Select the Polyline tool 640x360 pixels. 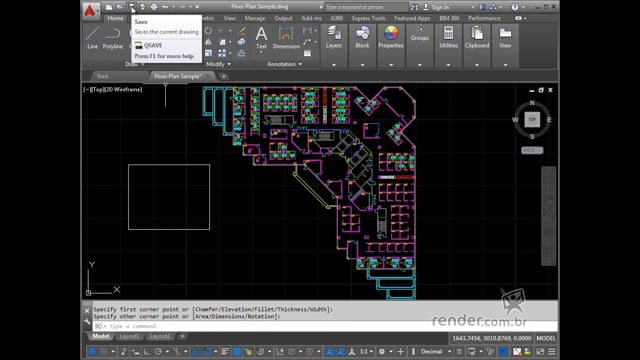pos(112,38)
